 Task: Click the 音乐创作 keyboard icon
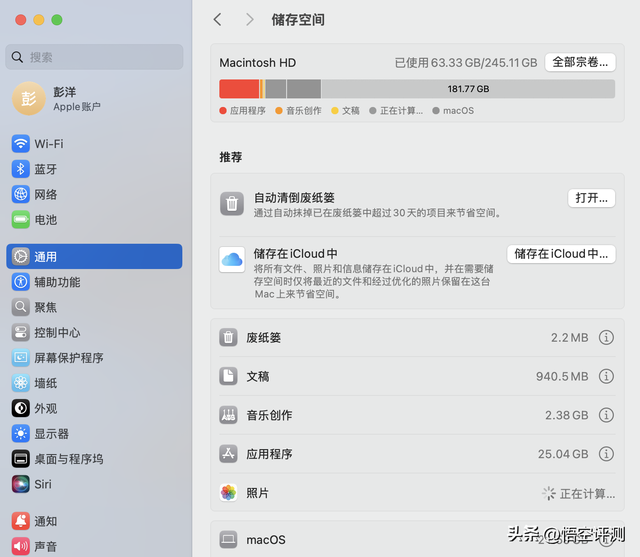click(x=228, y=415)
